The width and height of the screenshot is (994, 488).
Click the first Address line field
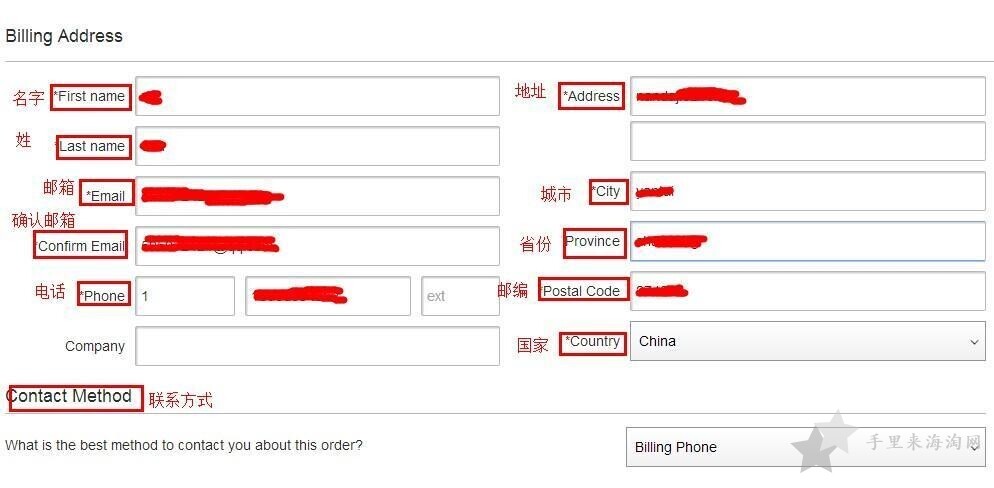point(808,96)
